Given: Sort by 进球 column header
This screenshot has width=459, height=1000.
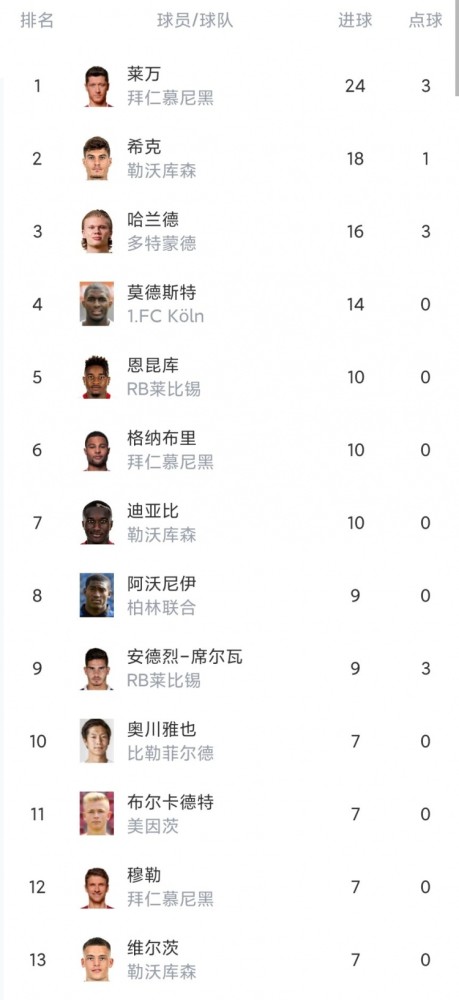Looking at the screenshot, I should pos(355,20).
